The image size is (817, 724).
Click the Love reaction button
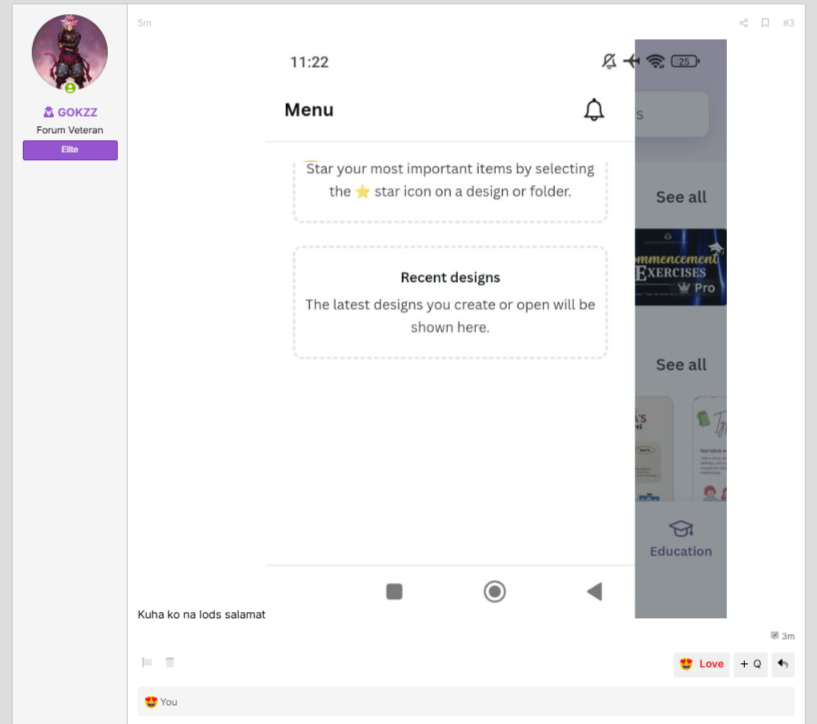point(701,664)
